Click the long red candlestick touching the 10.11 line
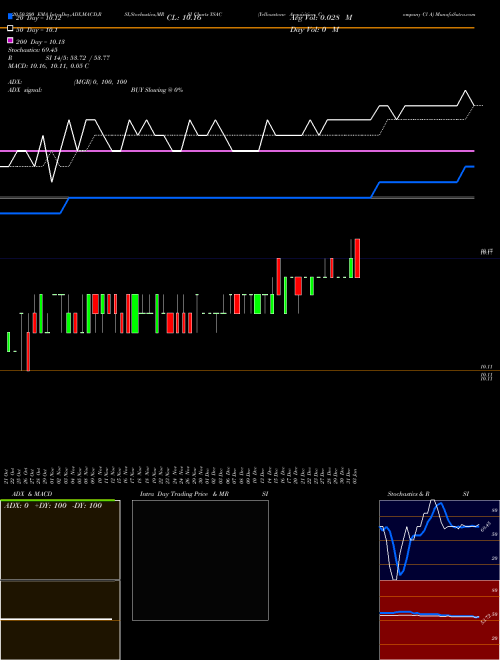This screenshot has width=500, height=660. pyautogui.click(x=28, y=351)
